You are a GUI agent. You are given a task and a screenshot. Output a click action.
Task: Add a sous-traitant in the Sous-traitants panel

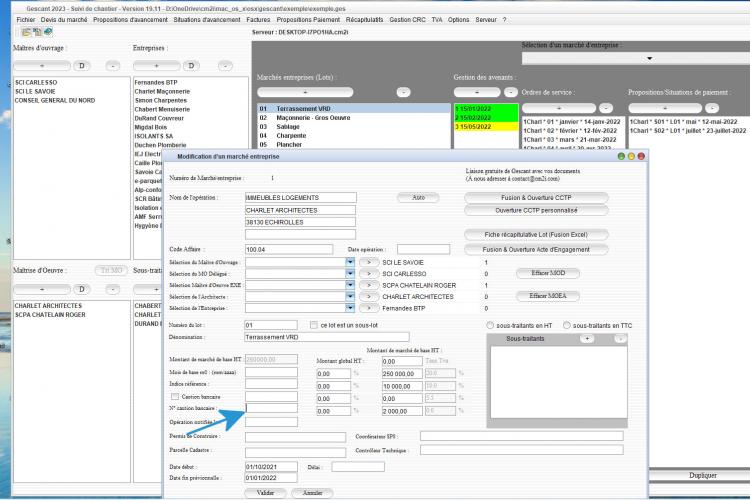tap(587, 339)
